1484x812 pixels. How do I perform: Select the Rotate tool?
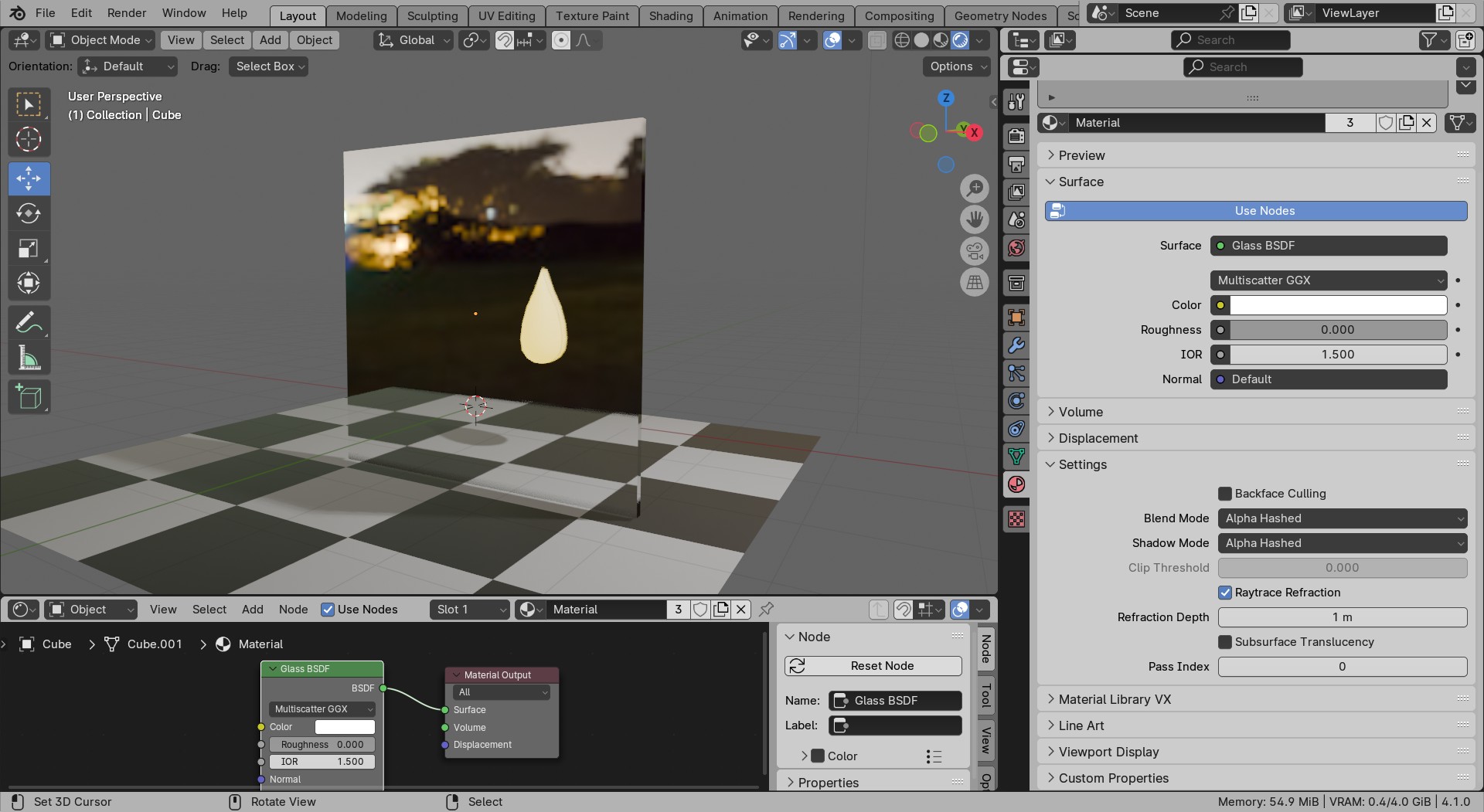point(29,214)
